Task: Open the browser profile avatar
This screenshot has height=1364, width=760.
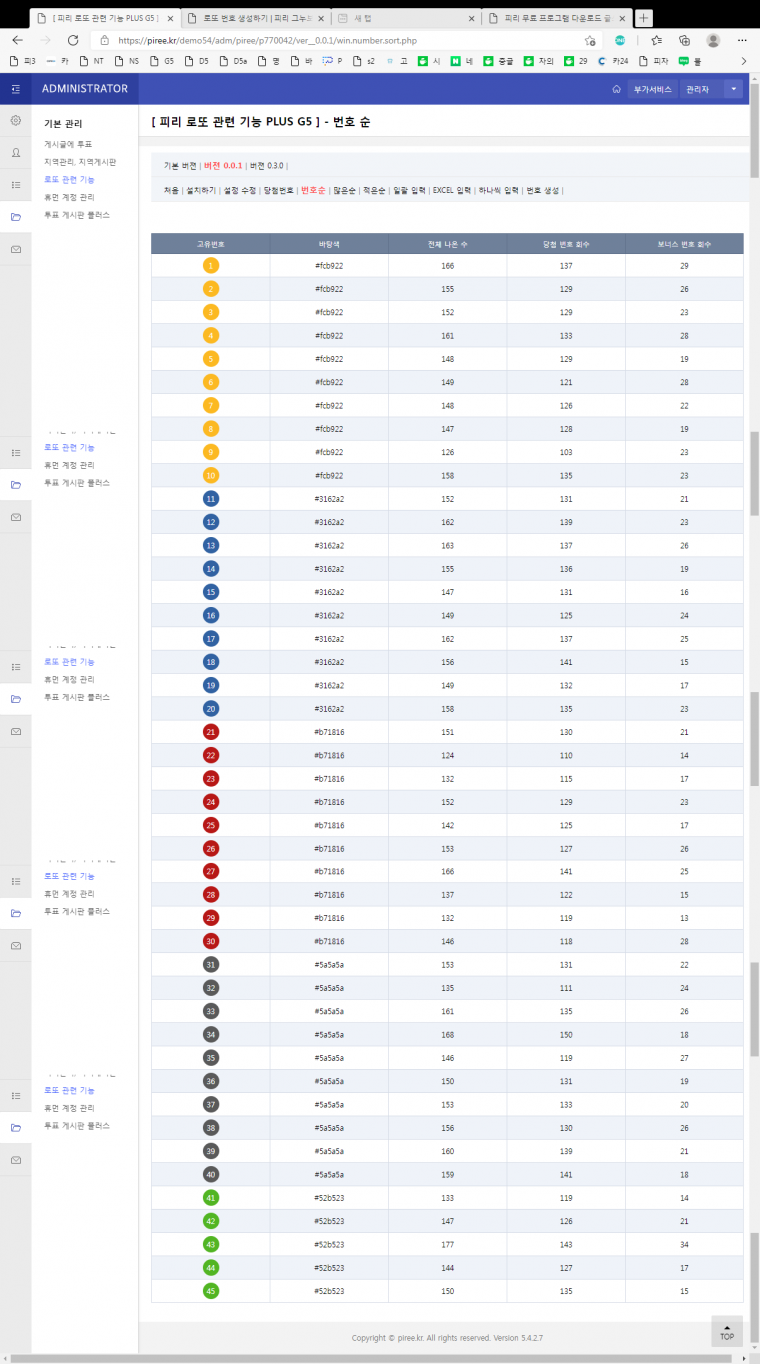Action: (713, 40)
